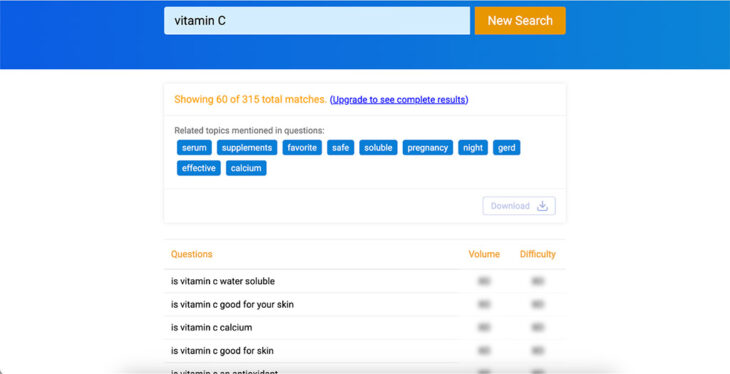The image size is (730, 374).
Task: Click 'Showing 60 of 315 total matches' text
Action: tap(250, 99)
